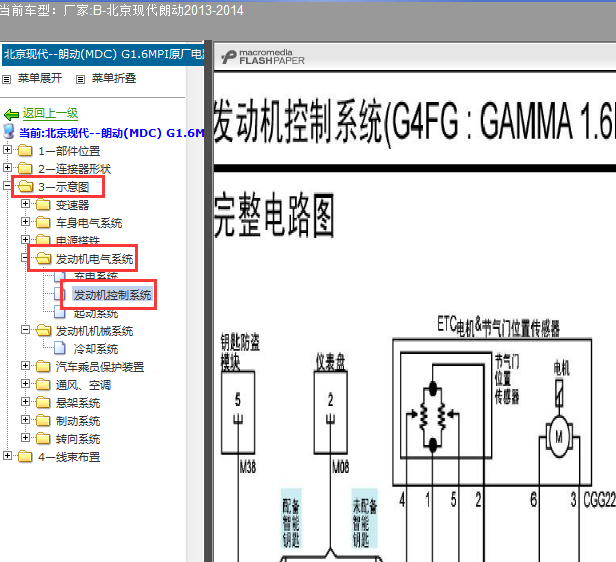Click the document icon of 起动系统
Image resolution: width=616 pixels, height=562 pixels.
(60, 312)
